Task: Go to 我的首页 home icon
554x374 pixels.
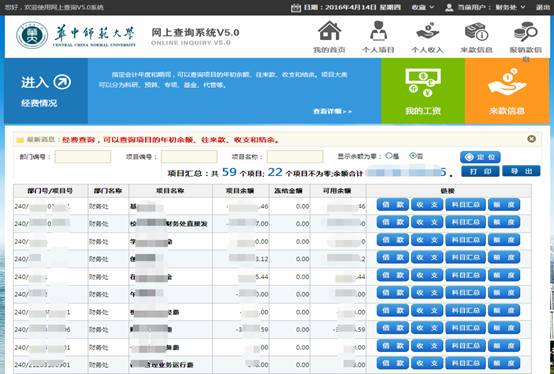Action: 329,31
